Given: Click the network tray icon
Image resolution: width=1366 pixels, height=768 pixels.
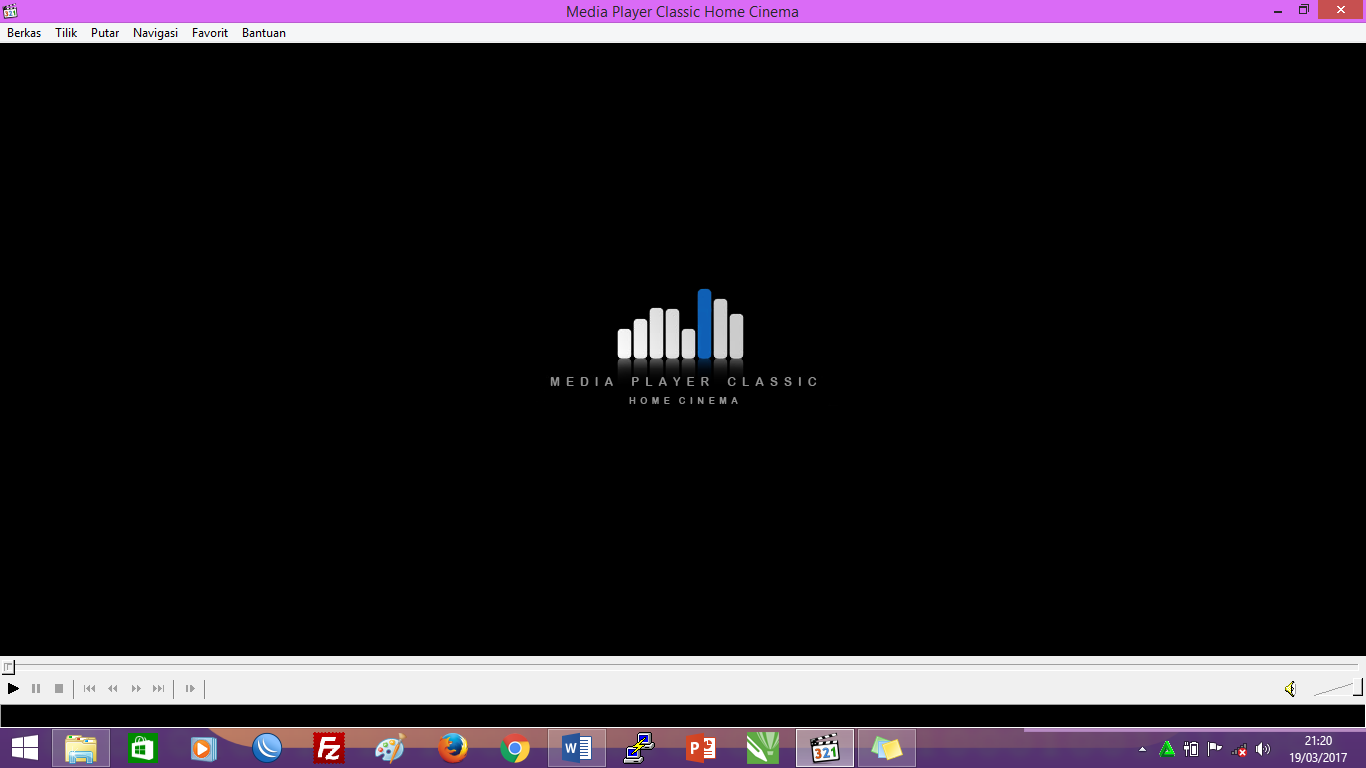Looking at the screenshot, I should tap(1239, 749).
